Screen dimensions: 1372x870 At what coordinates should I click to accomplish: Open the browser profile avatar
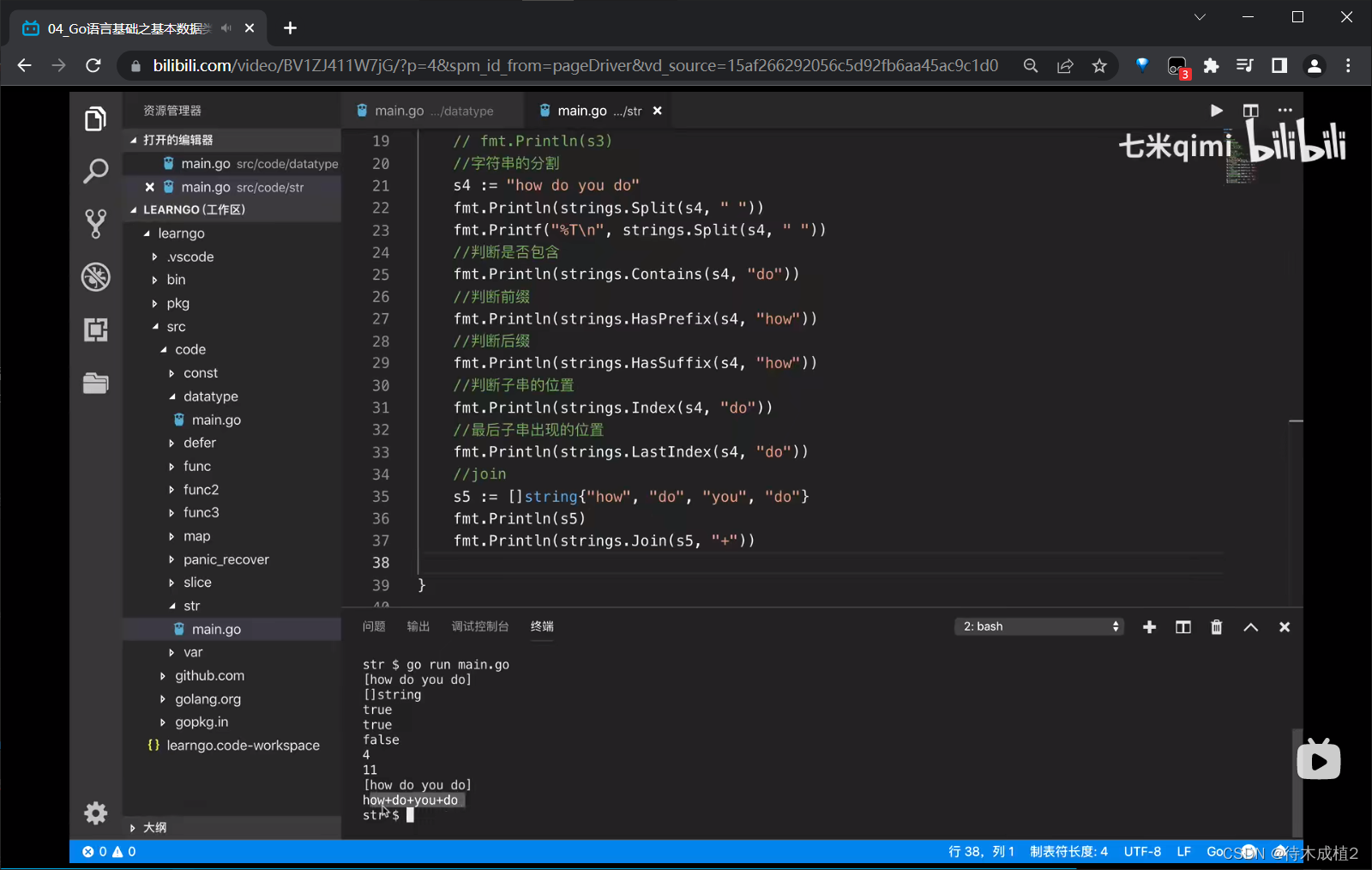tap(1314, 66)
